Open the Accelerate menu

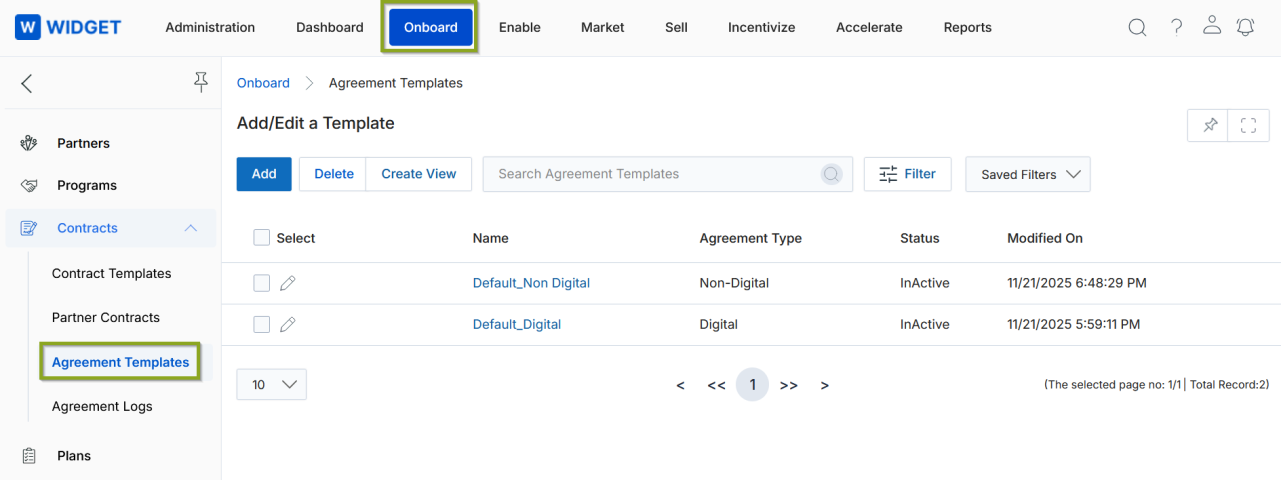coord(869,27)
